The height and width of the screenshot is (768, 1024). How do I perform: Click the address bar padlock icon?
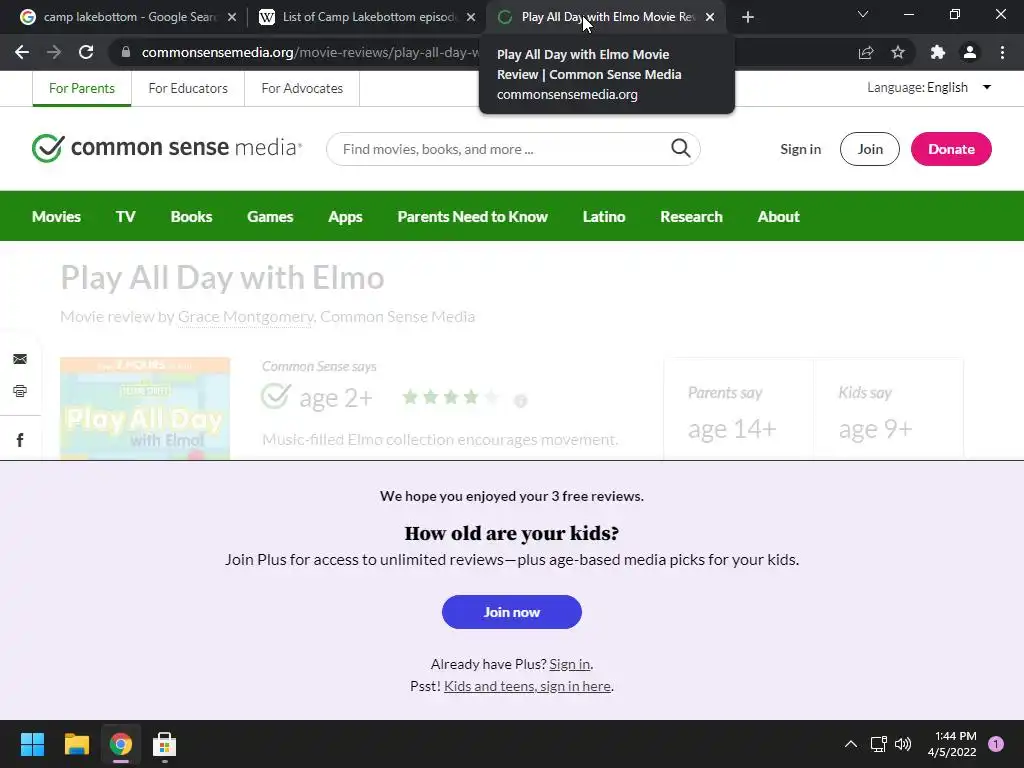[126, 52]
